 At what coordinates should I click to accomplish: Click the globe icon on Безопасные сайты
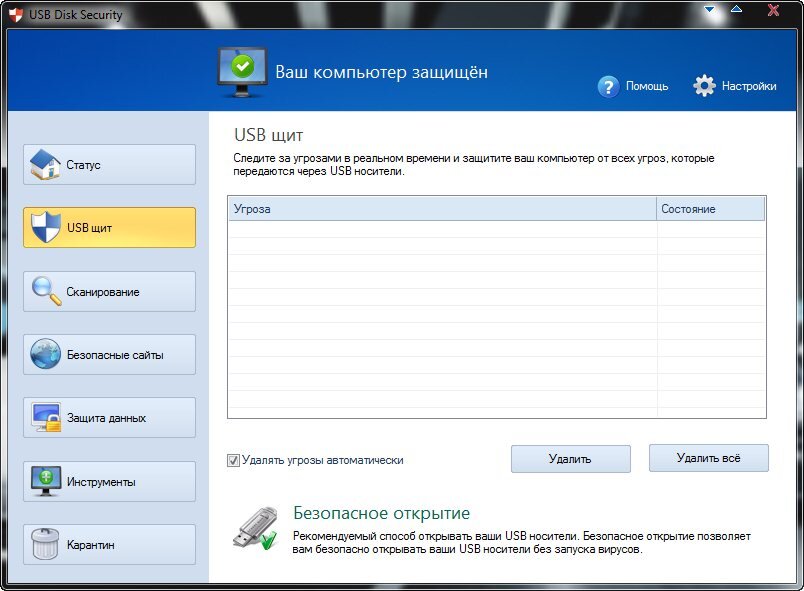click(45, 354)
